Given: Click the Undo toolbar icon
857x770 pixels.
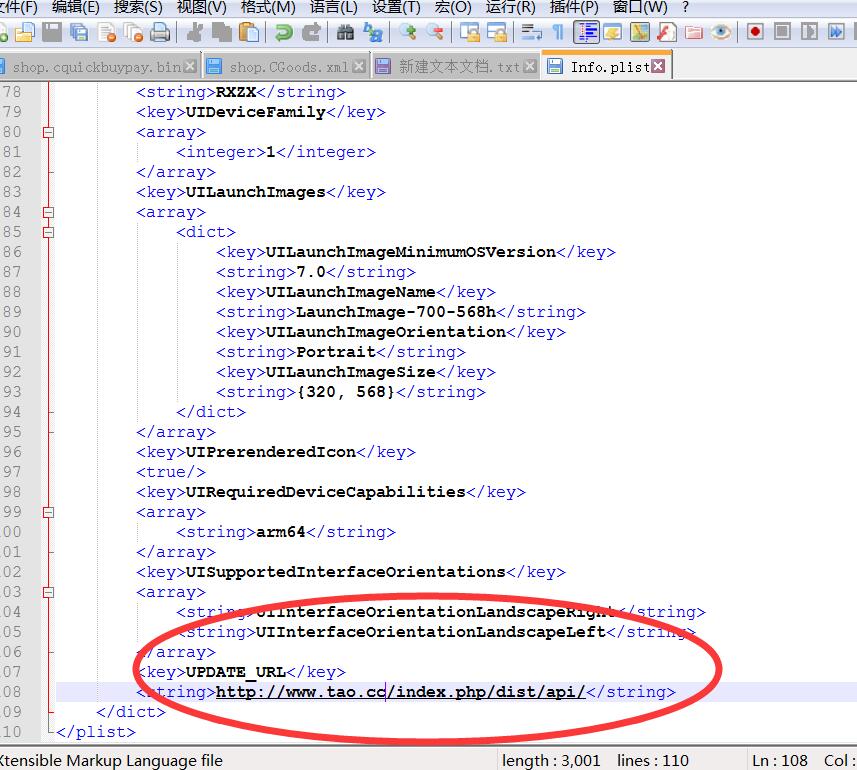Looking at the screenshot, I should (x=284, y=32).
